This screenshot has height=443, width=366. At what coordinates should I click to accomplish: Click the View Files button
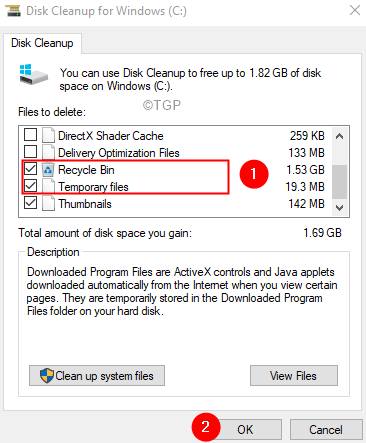(x=294, y=376)
